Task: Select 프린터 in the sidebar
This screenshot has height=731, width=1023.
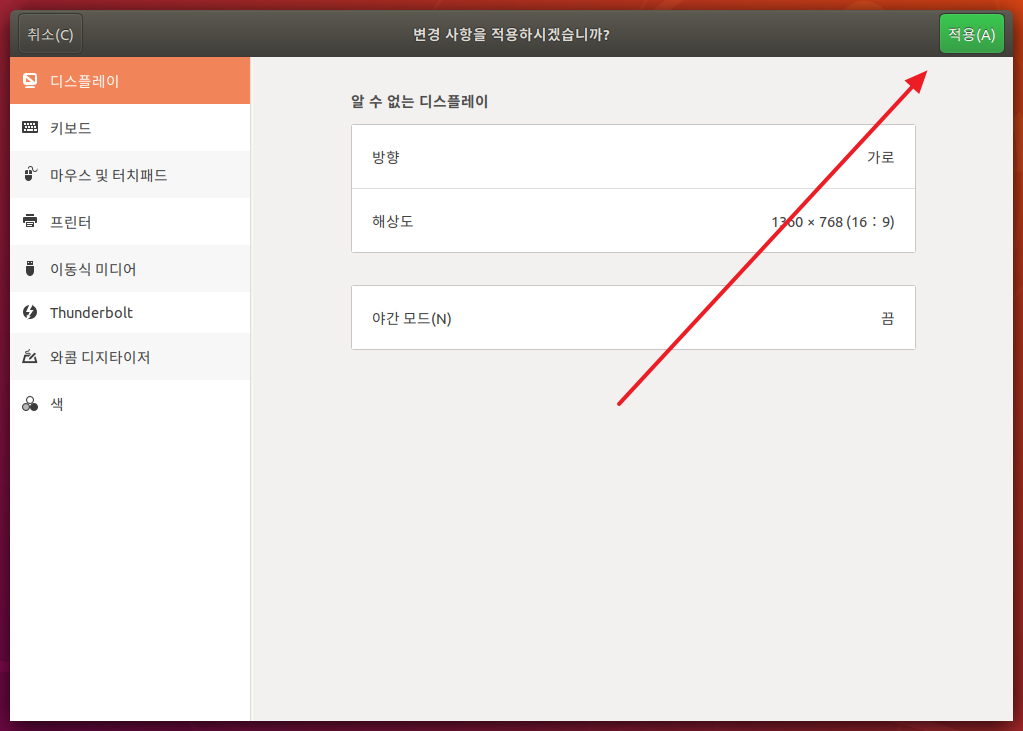Action: click(130, 222)
